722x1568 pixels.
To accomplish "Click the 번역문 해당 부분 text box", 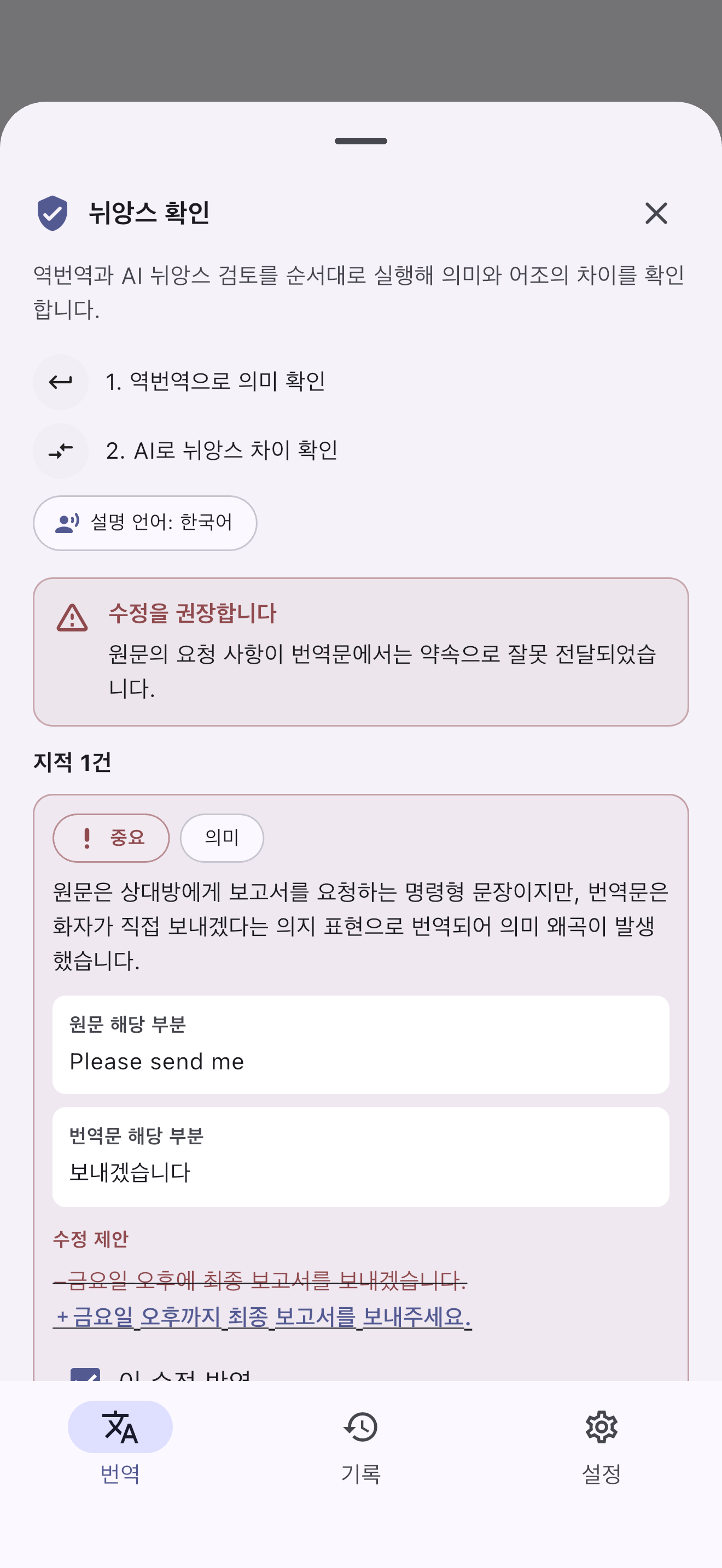I will coord(361,1156).
